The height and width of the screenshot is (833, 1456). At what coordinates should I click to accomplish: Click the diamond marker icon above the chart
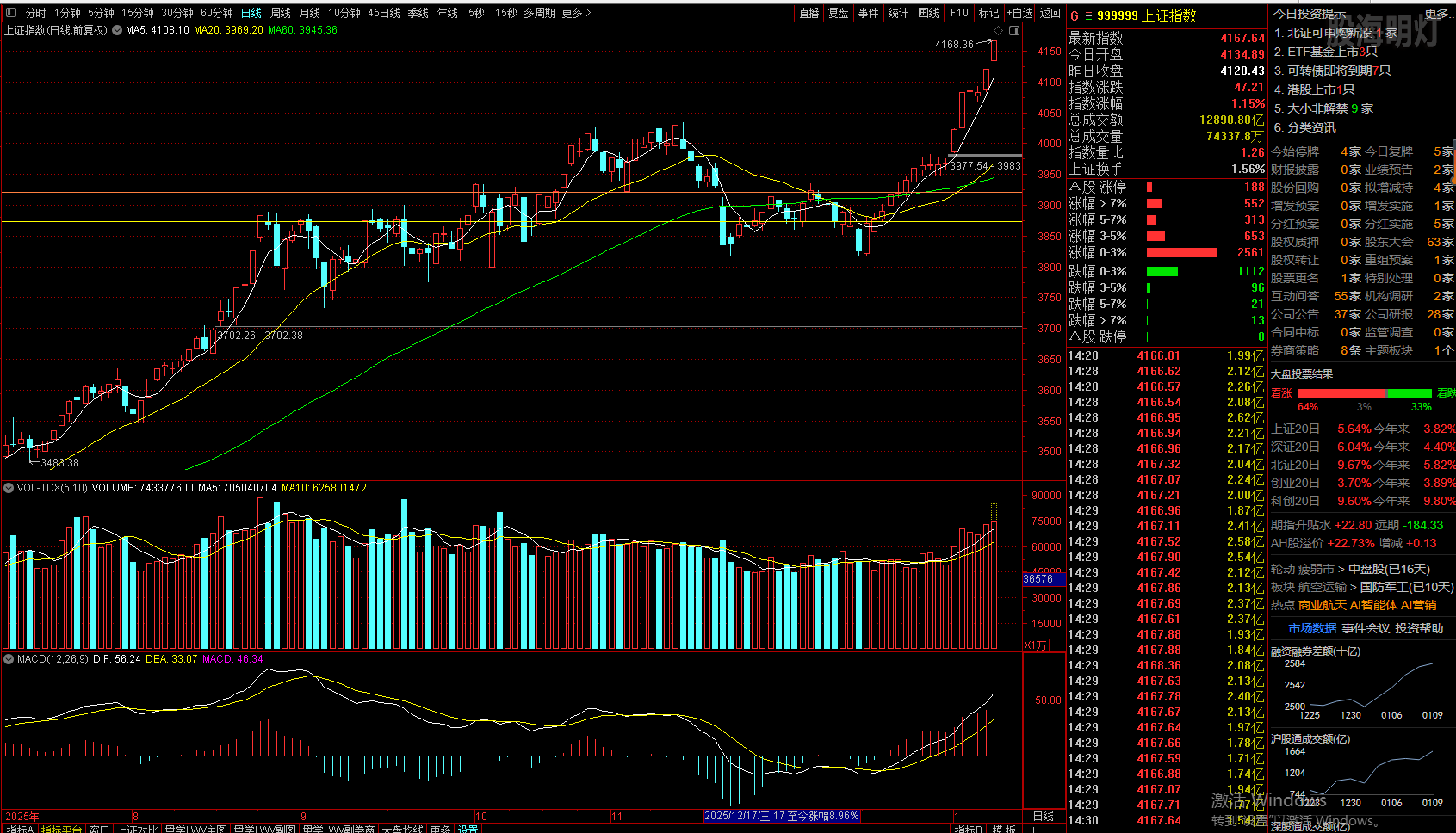(999, 31)
